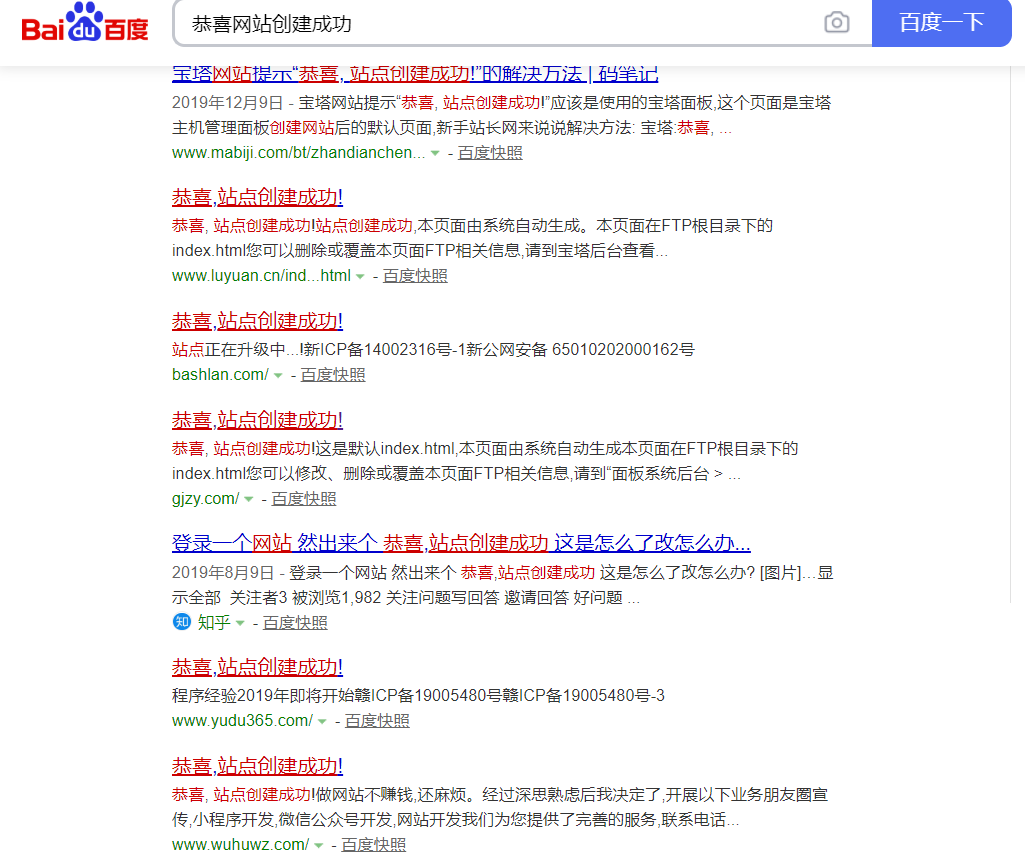Image resolution: width=1025 pixels, height=862 pixels.
Task: Click the www.wuhuwz.com/ URL
Action: [241, 844]
